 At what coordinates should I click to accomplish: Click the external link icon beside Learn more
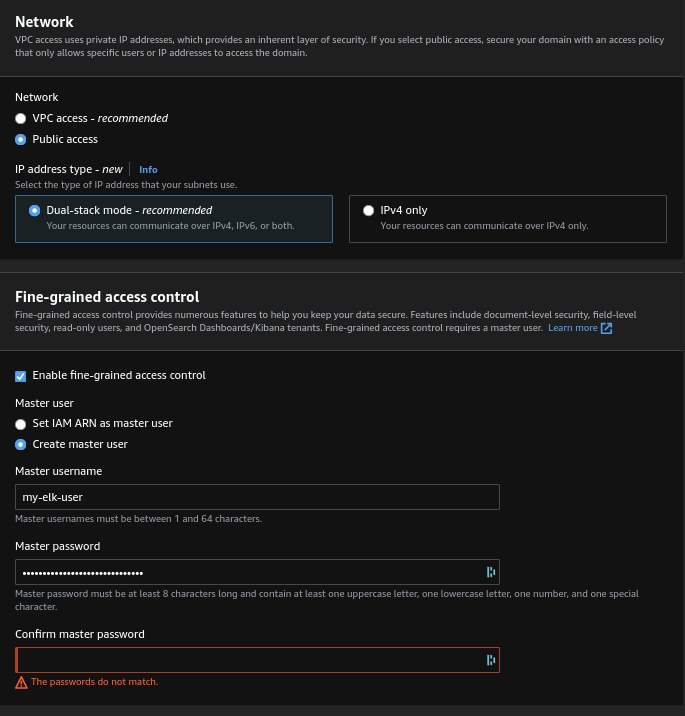point(606,328)
